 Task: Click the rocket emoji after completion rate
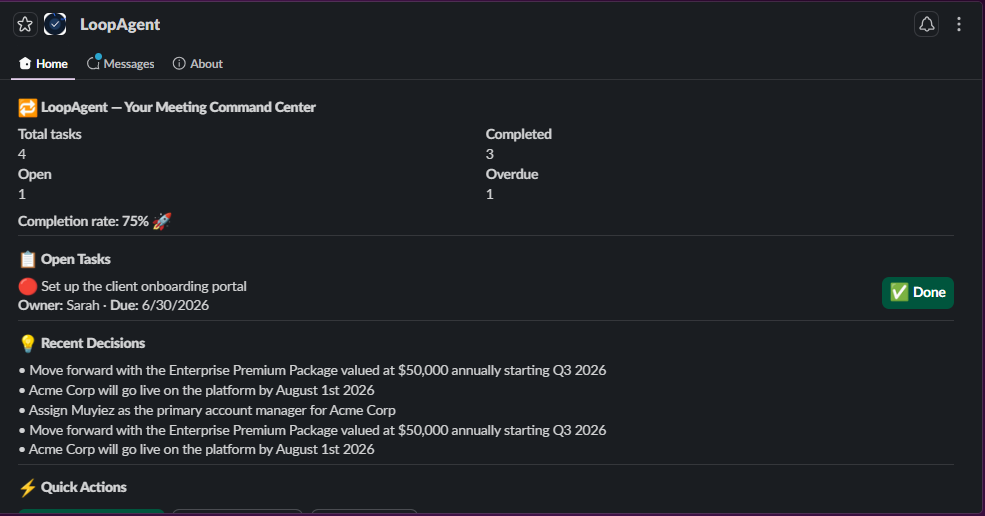pos(161,221)
